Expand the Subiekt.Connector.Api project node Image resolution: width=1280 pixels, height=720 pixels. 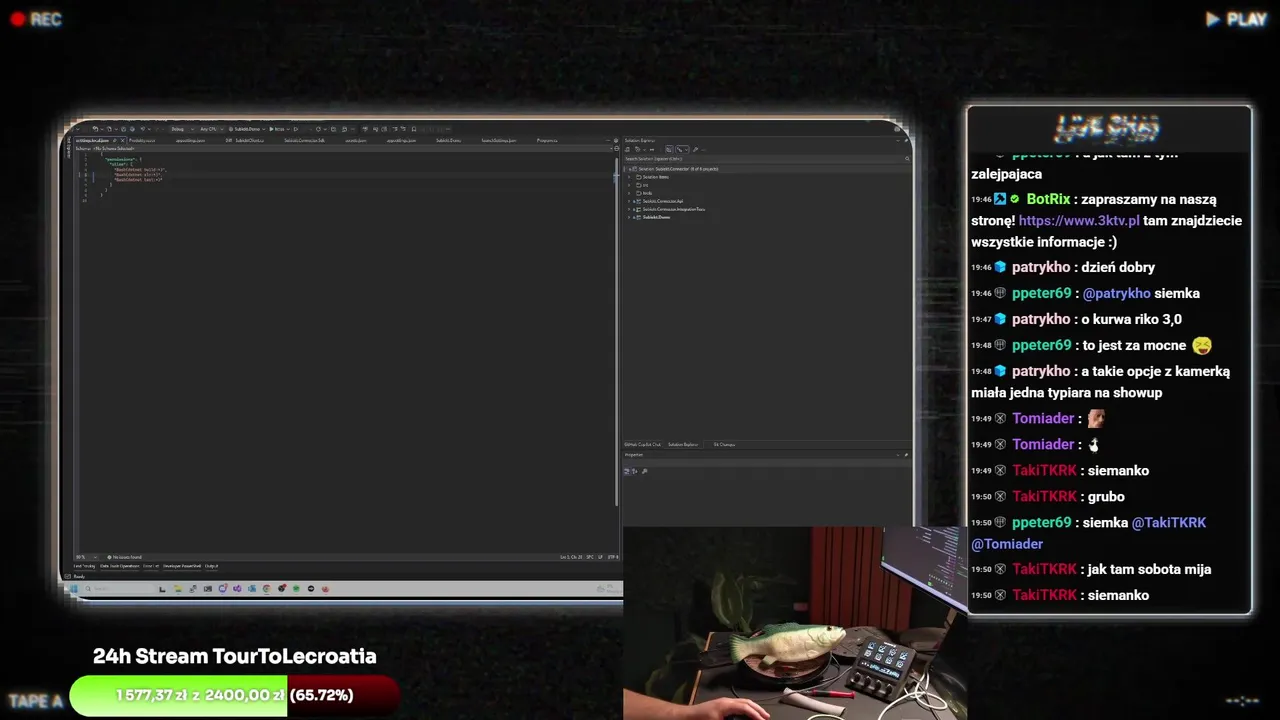coord(629,201)
